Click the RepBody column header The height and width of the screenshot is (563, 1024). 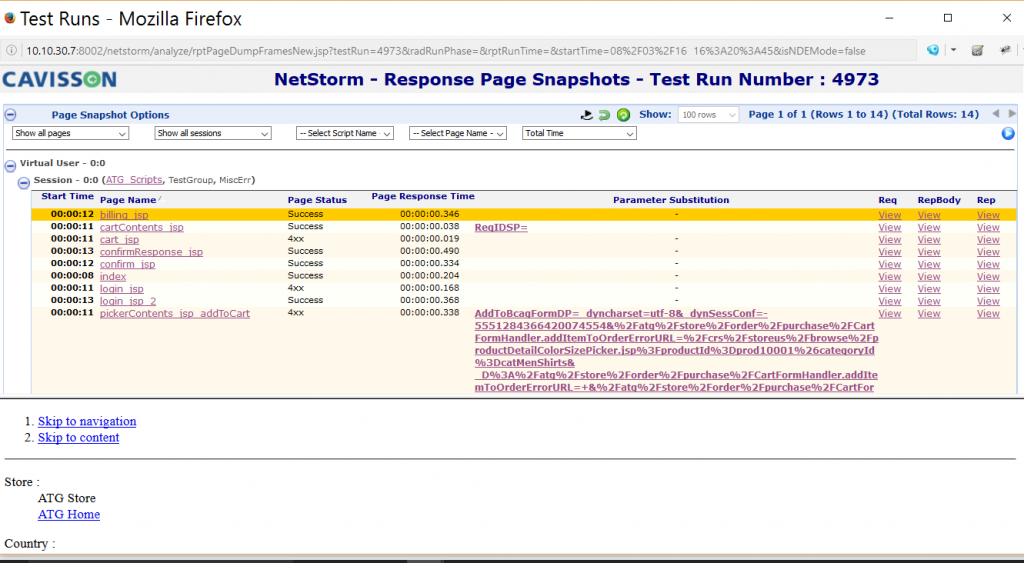(x=939, y=200)
